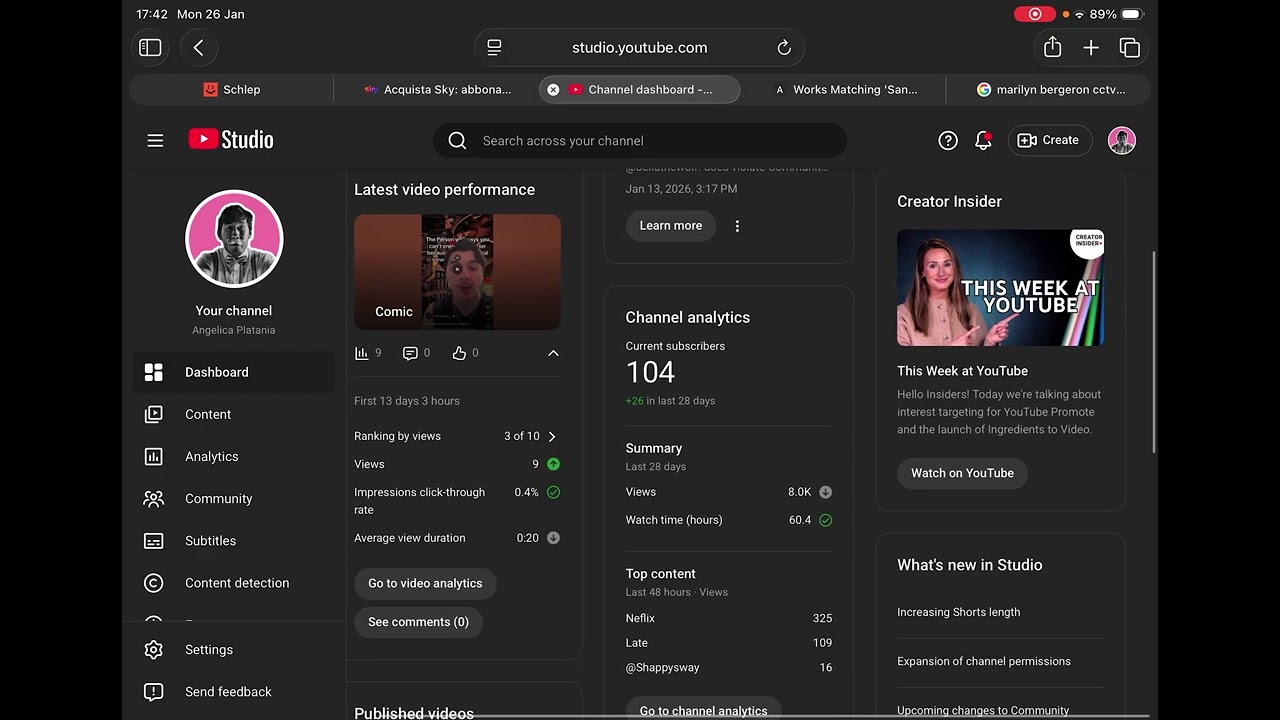The height and width of the screenshot is (720, 1280).
Task: Switch to Works Matching browser tab
Action: (845, 90)
